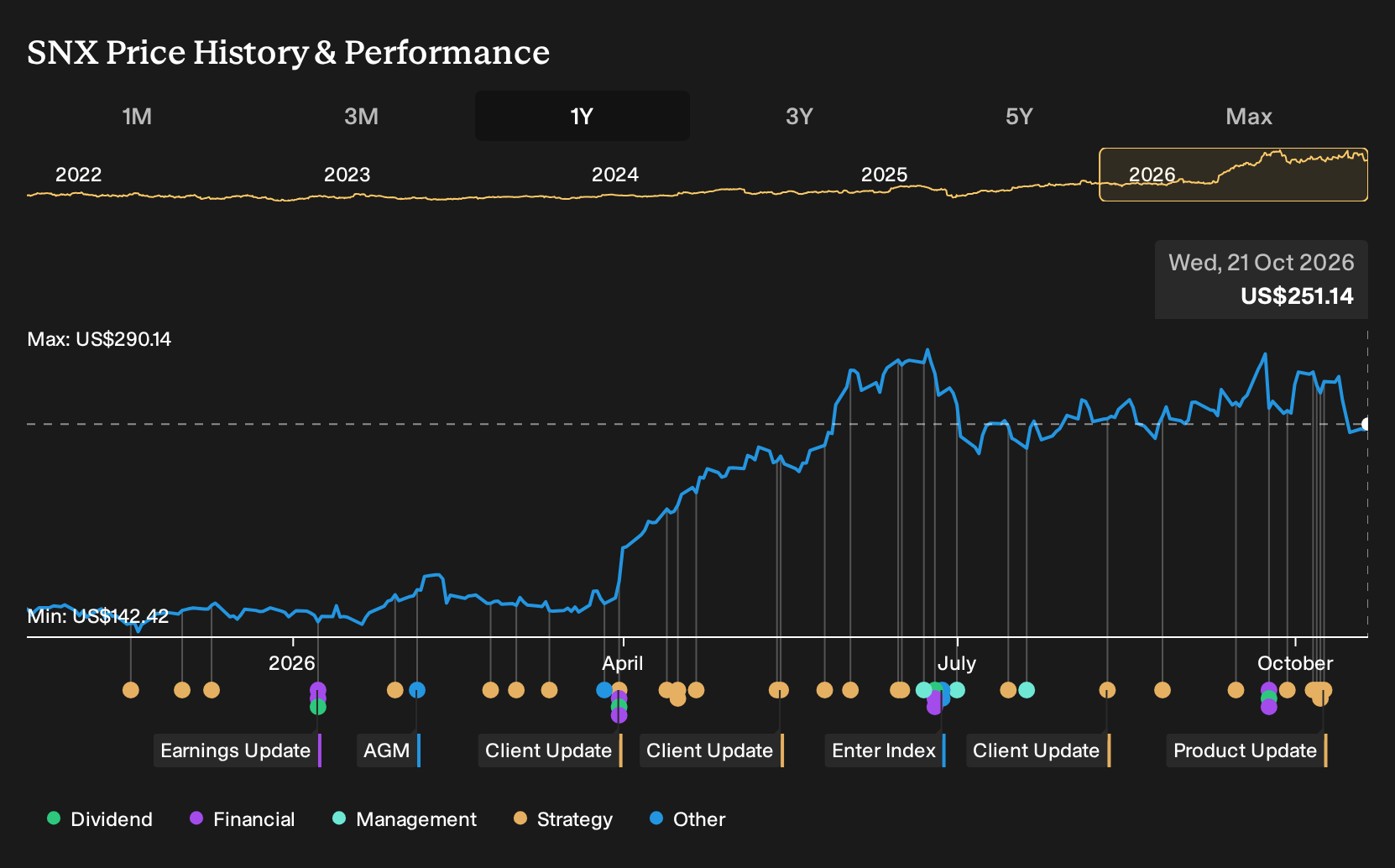
Task: Select the 1Y range tab
Action: click(x=582, y=116)
